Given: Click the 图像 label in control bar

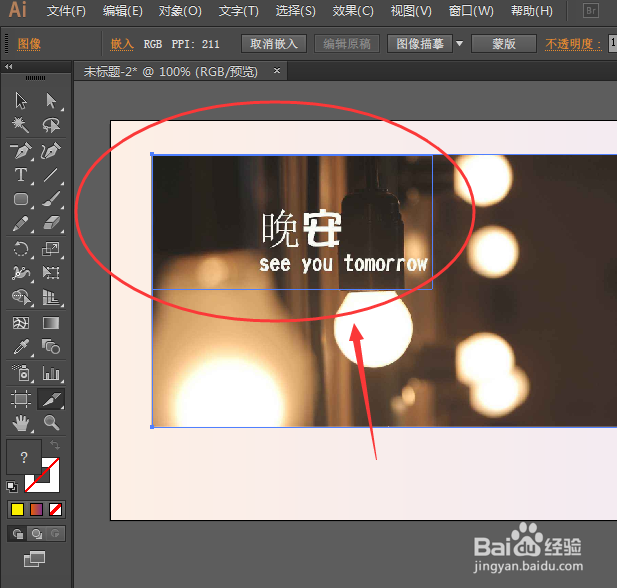Looking at the screenshot, I should pos(29,44).
